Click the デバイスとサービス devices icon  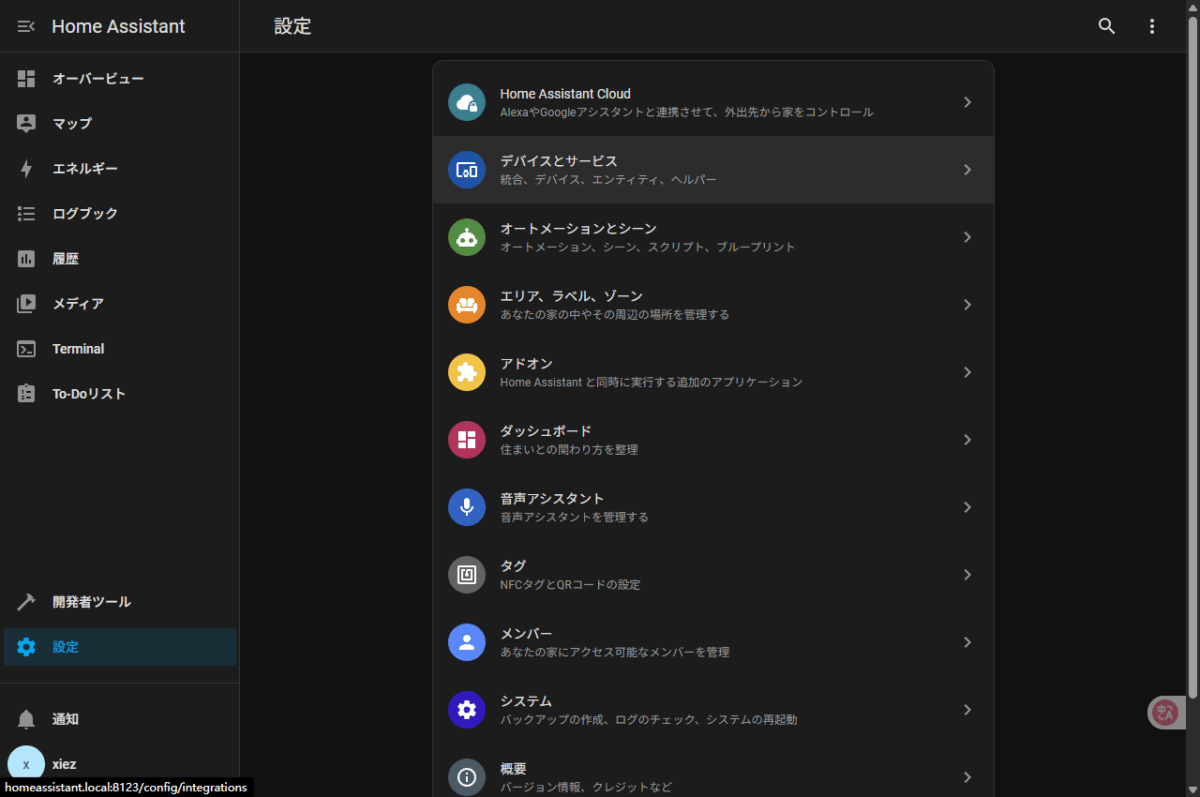[x=467, y=170]
